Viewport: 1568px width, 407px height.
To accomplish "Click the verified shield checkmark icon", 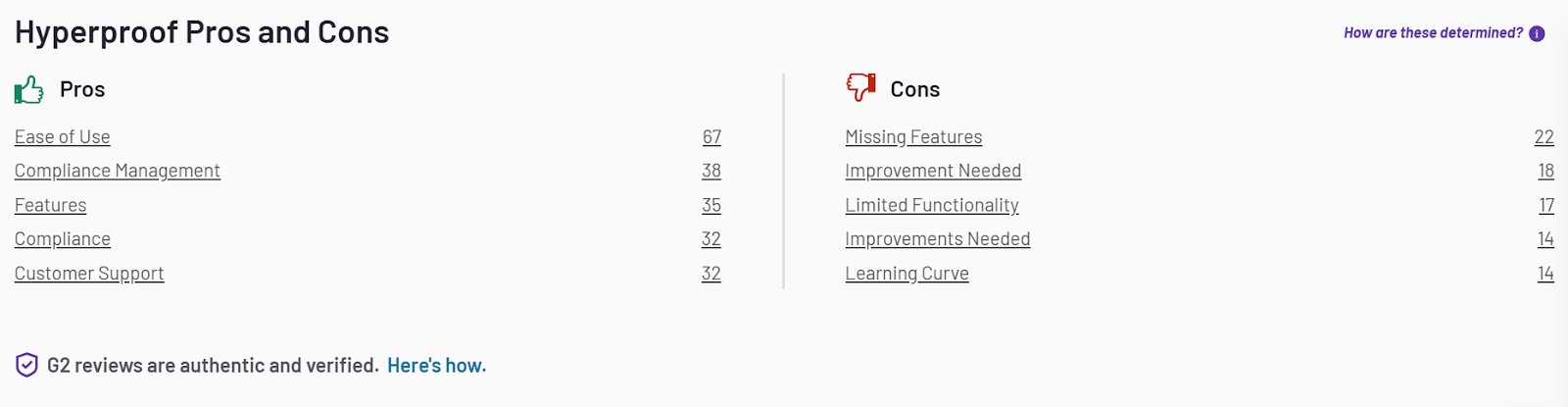I will 26,366.
